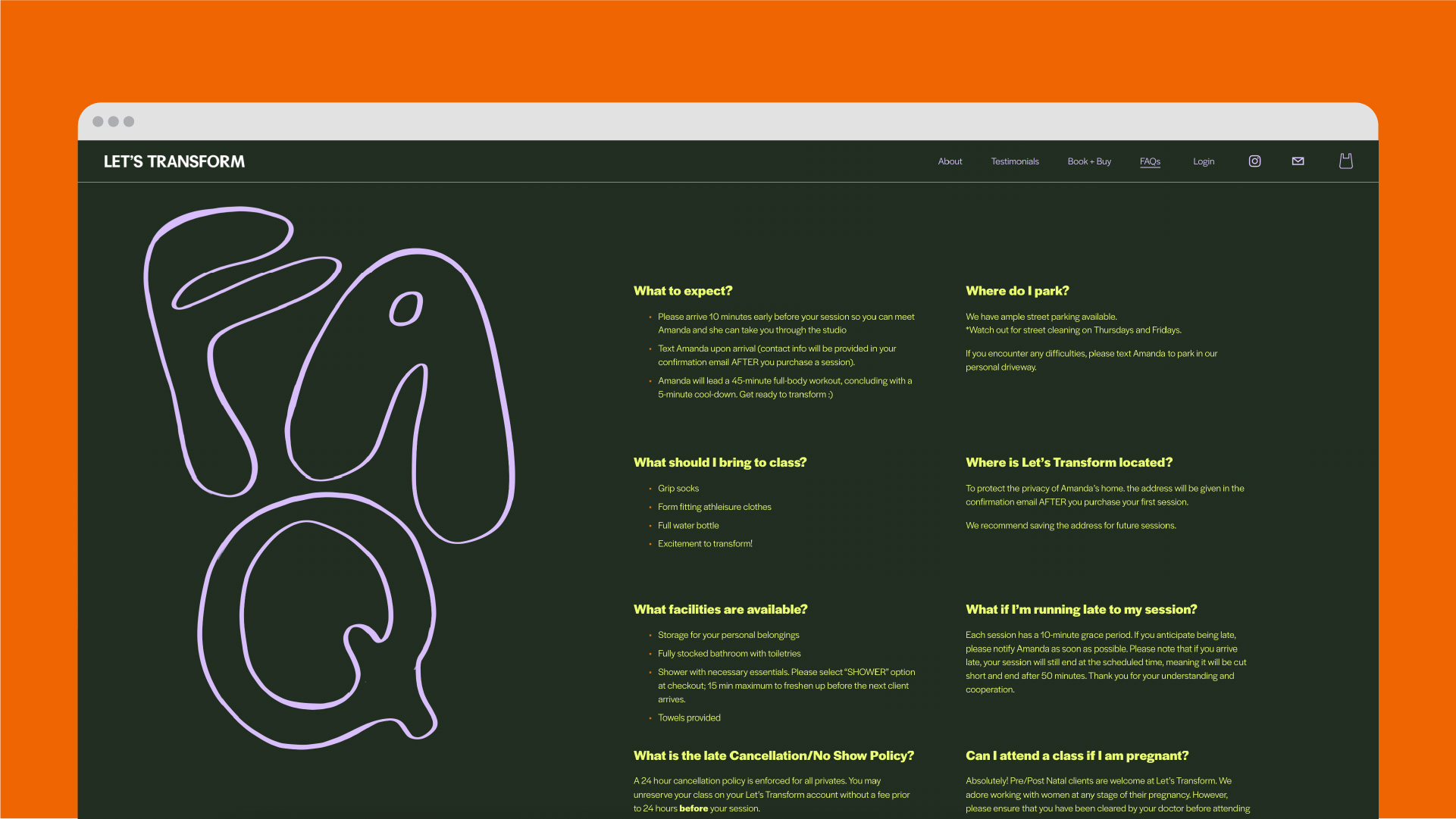Click late Cancellation/No Show Policy heading
Screen dimensions: 1456x819
pyautogui.click(x=773, y=755)
